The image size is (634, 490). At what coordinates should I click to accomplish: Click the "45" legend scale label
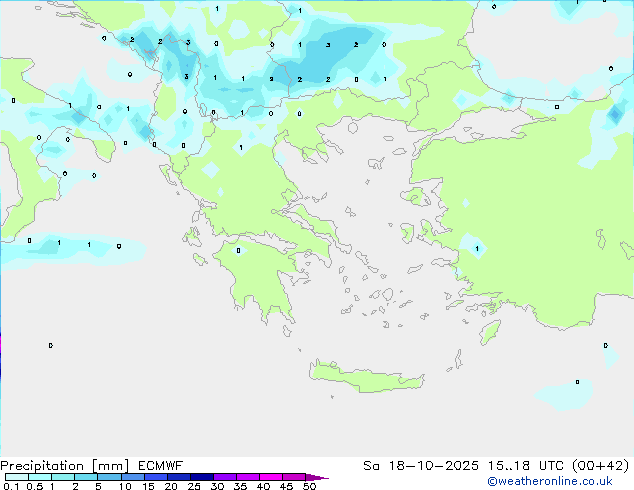click(286, 486)
